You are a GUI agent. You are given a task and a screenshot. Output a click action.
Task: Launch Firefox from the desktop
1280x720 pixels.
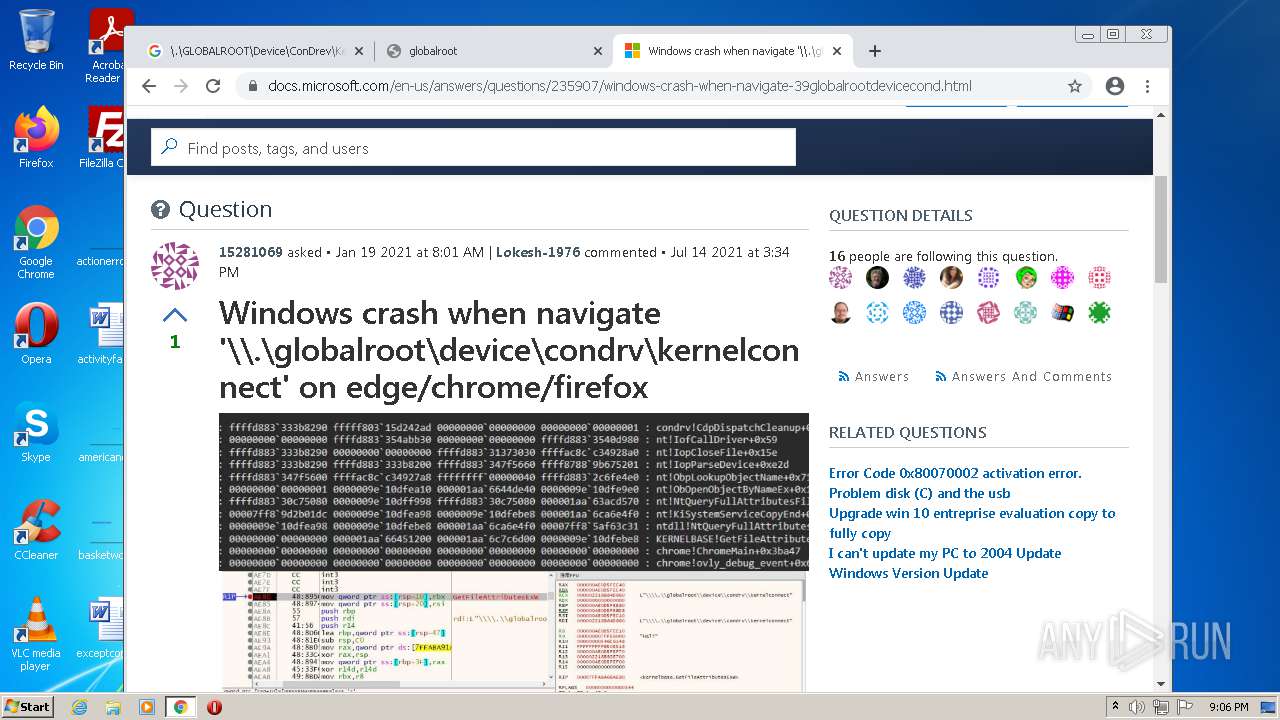(36, 138)
